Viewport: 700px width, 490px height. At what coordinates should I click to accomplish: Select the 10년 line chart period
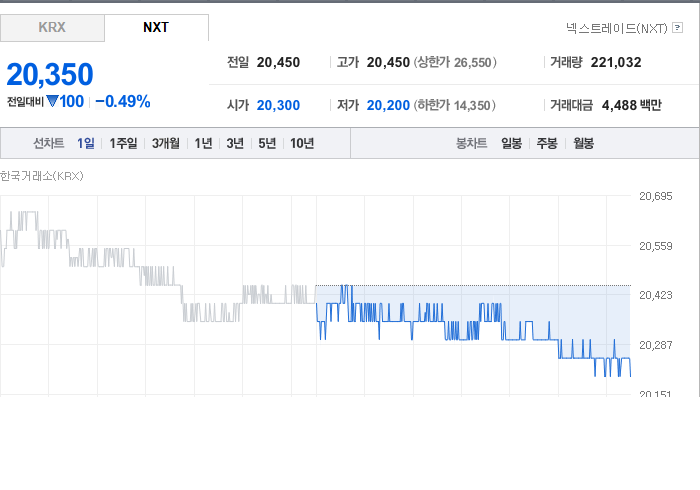pos(302,143)
